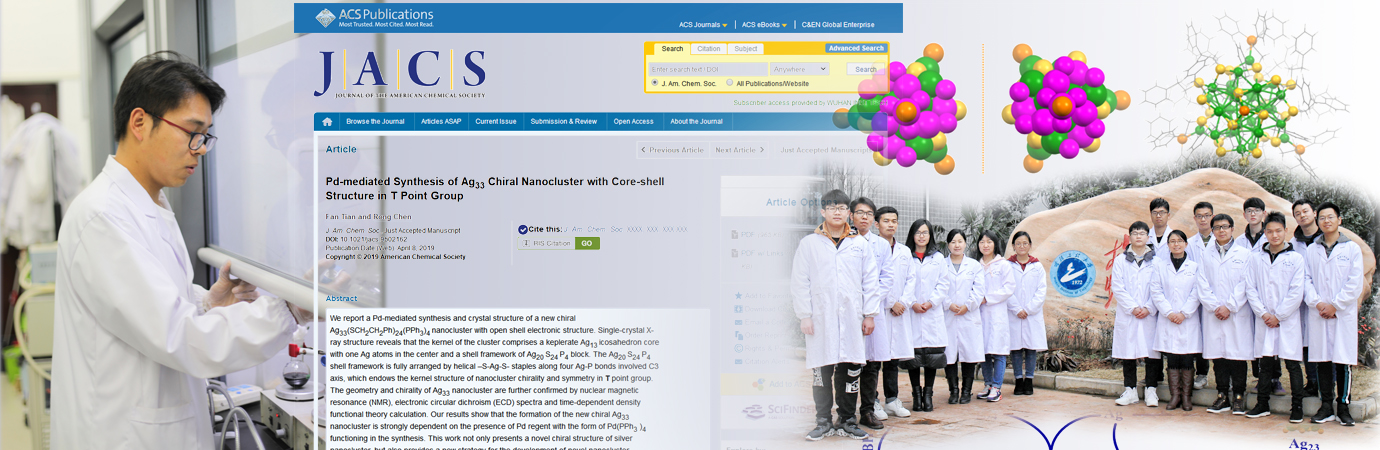
Task: Select the J. Am. Chem. Soc. radio button
Action: (x=655, y=83)
